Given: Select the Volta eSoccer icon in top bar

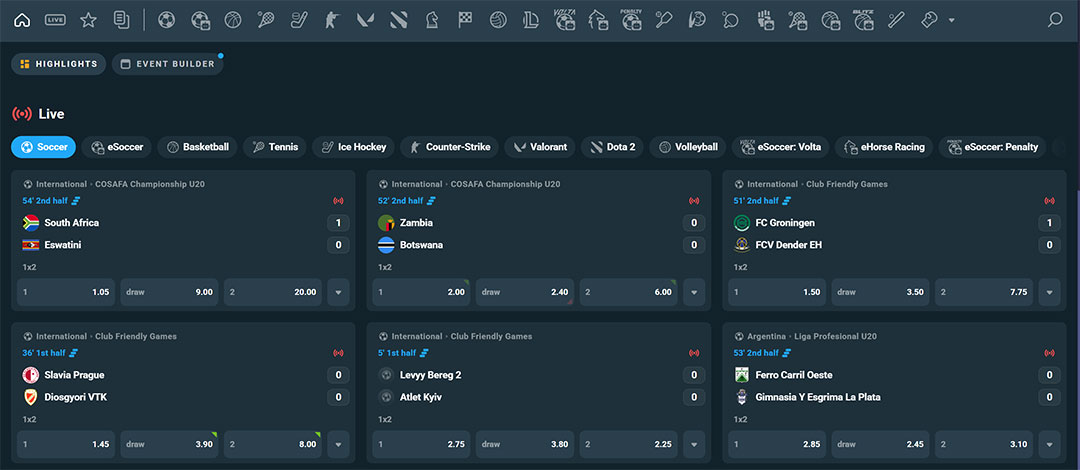Looking at the screenshot, I should click(565, 20).
